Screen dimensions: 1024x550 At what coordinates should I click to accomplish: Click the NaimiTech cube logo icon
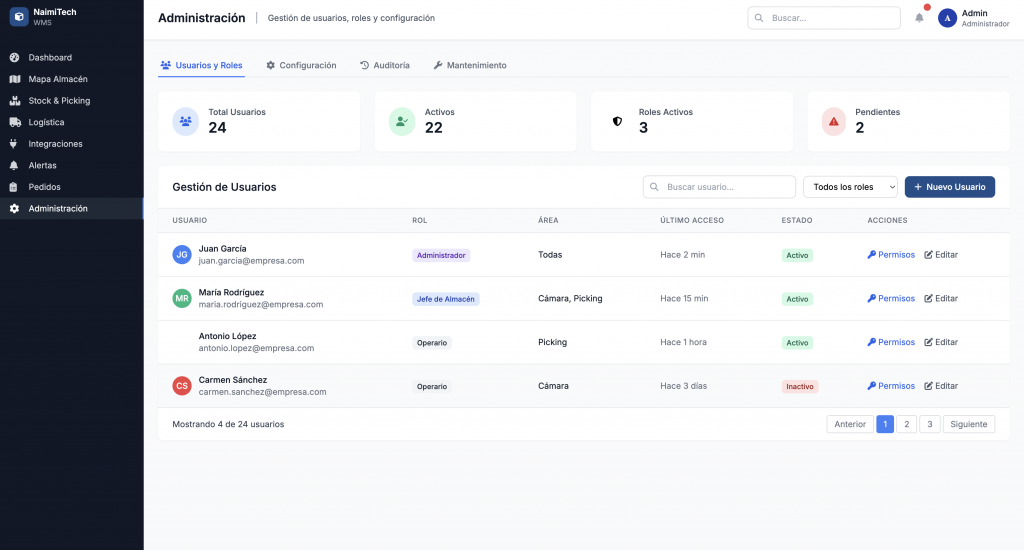pos(19,17)
